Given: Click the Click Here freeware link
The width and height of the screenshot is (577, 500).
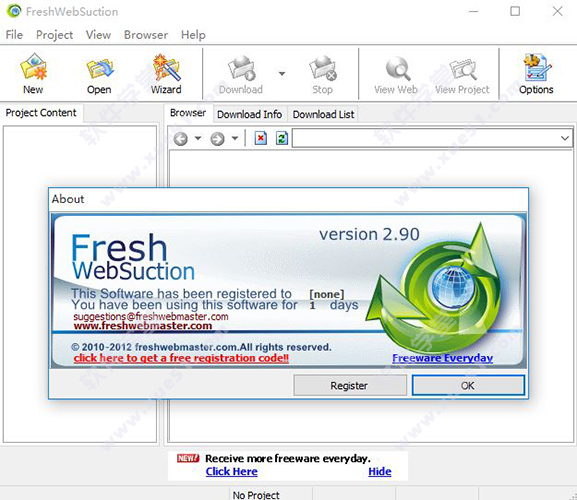Looking at the screenshot, I should pyautogui.click(x=231, y=471).
